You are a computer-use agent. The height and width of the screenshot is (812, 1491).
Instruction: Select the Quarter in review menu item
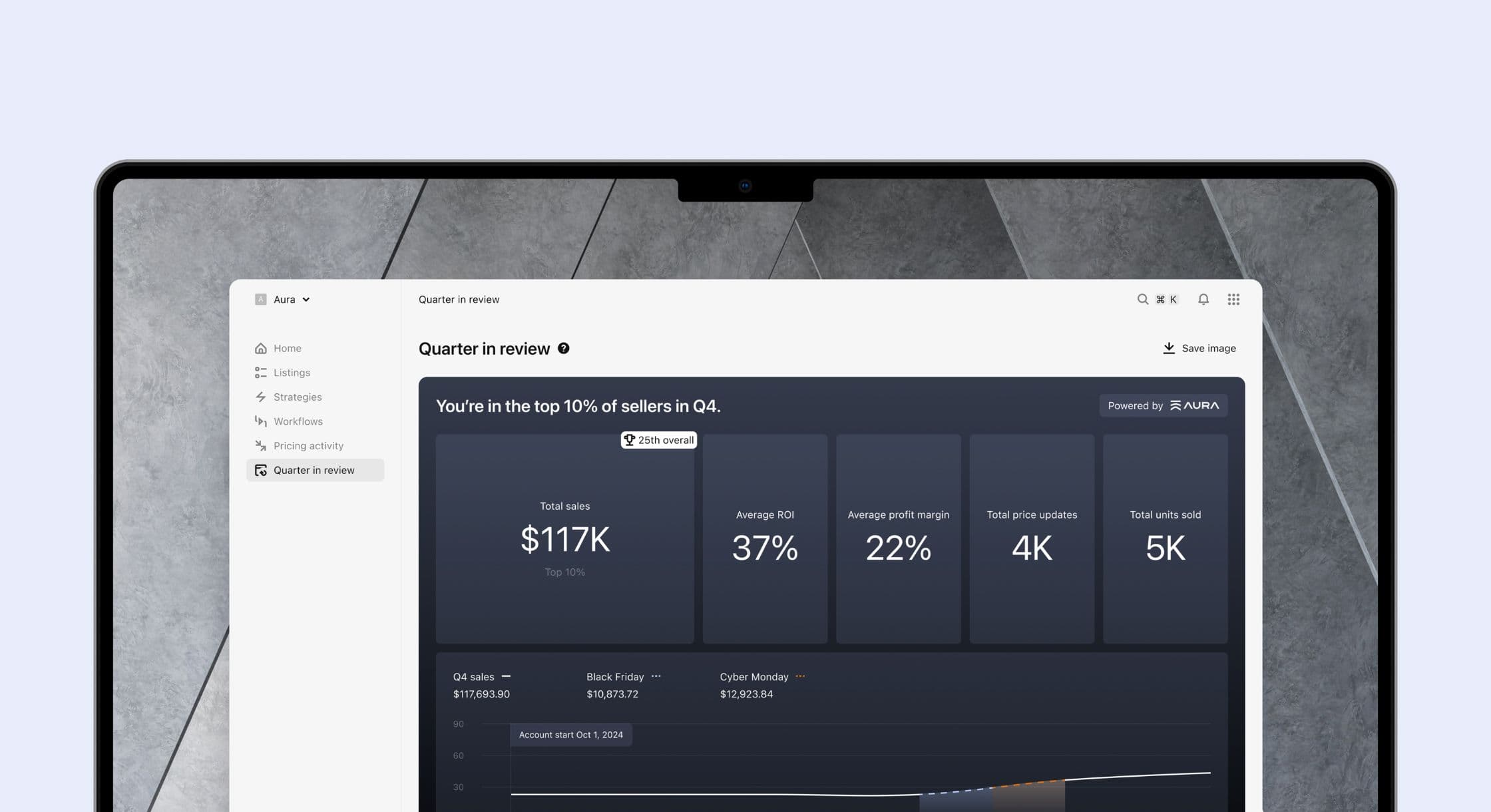coord(314,470)
